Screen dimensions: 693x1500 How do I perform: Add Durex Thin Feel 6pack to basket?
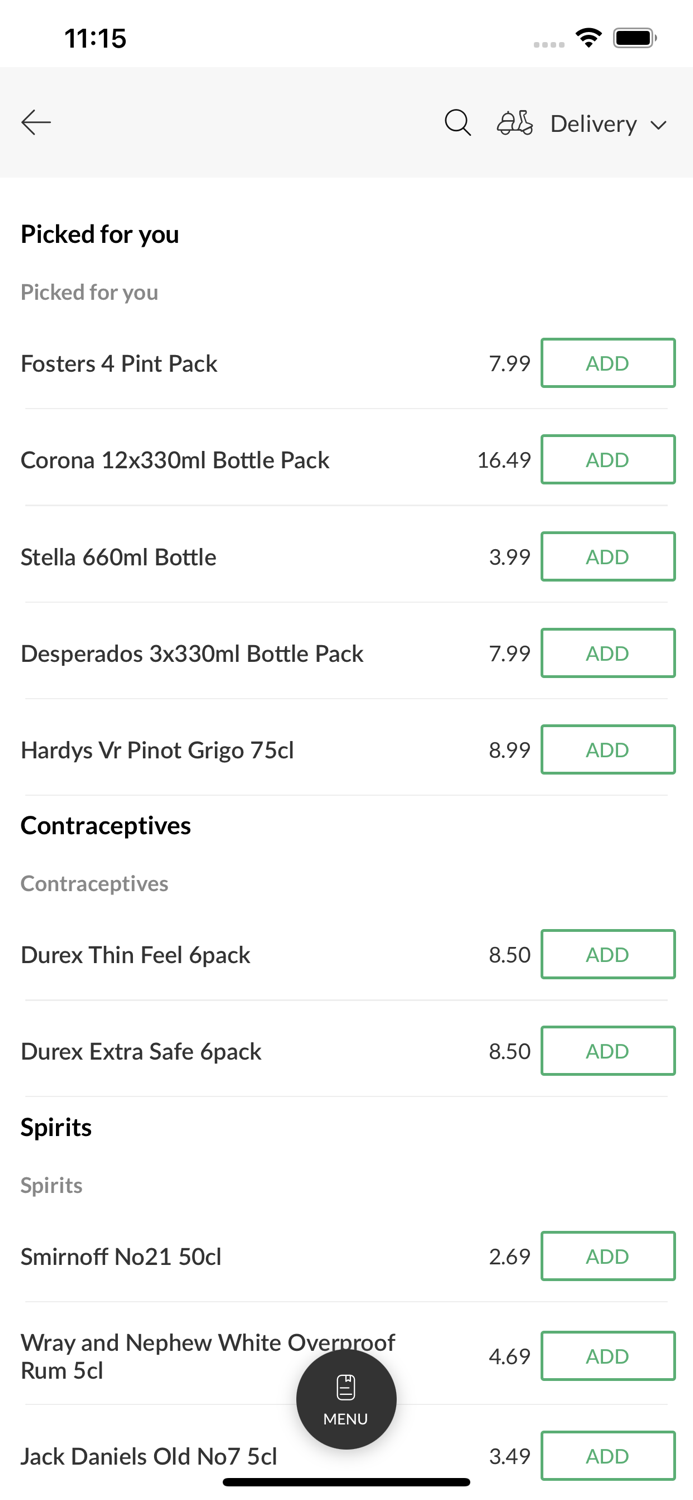pyautogui.click(x=608, y=954)
